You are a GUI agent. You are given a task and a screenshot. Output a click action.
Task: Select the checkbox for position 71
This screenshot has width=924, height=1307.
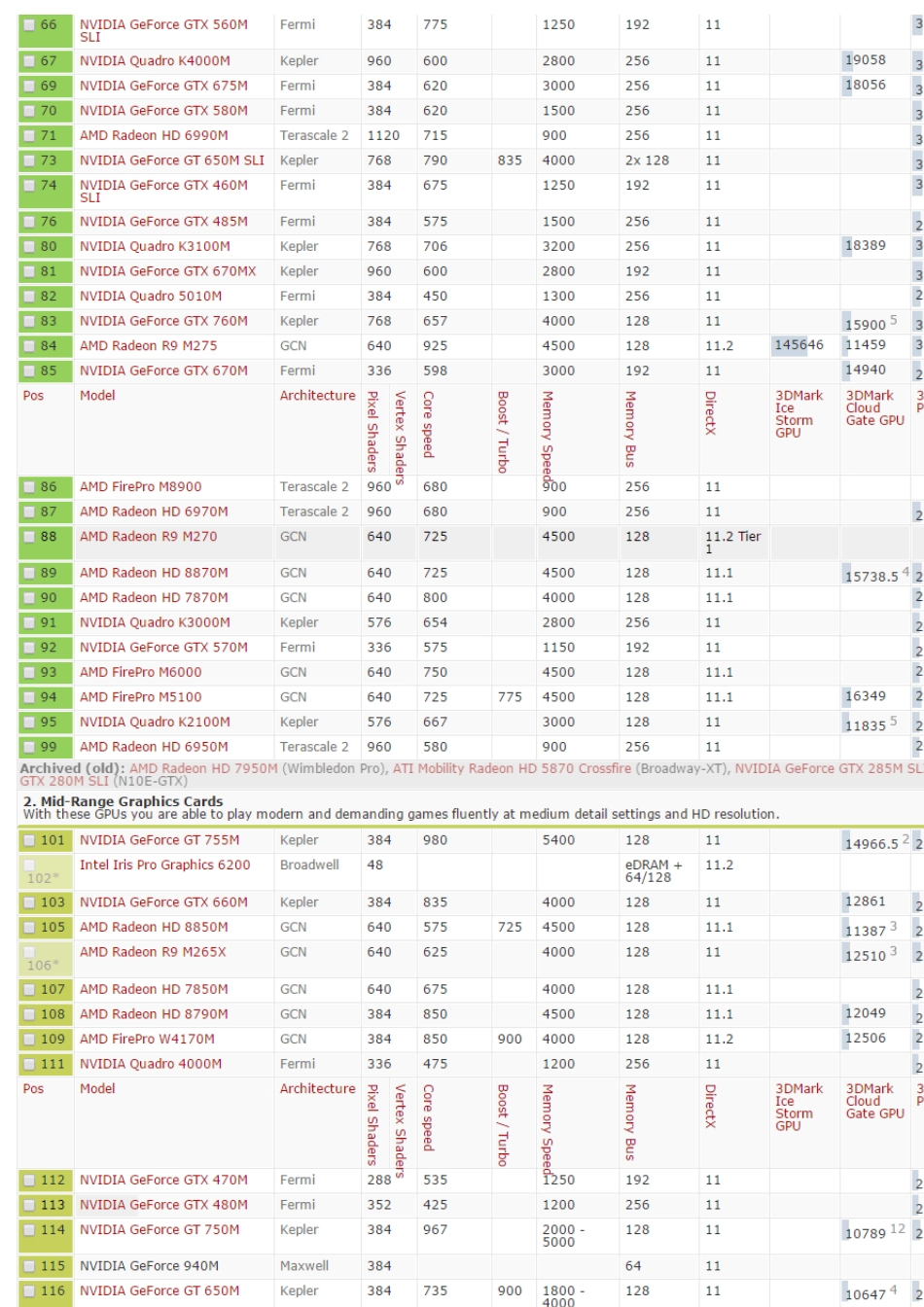point(30,135)
